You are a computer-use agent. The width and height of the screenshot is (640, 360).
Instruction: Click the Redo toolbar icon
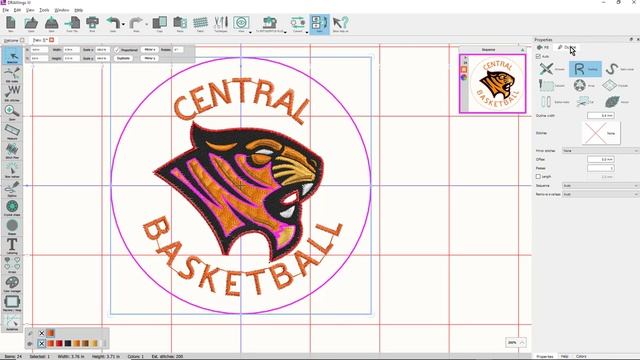[x=136, y=23]
